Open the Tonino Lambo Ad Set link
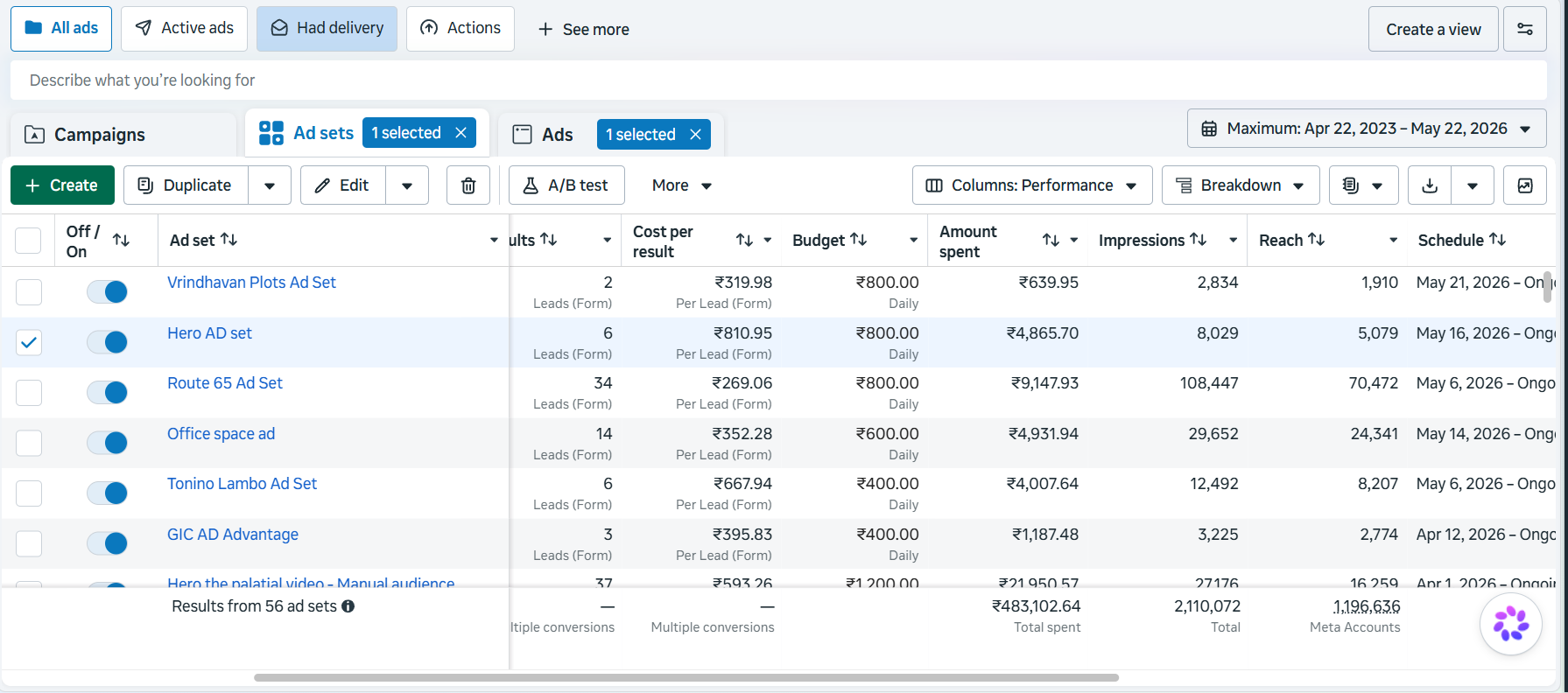Screen dimensions: 1568x693 pyautogui.click(x=242, y=484)
